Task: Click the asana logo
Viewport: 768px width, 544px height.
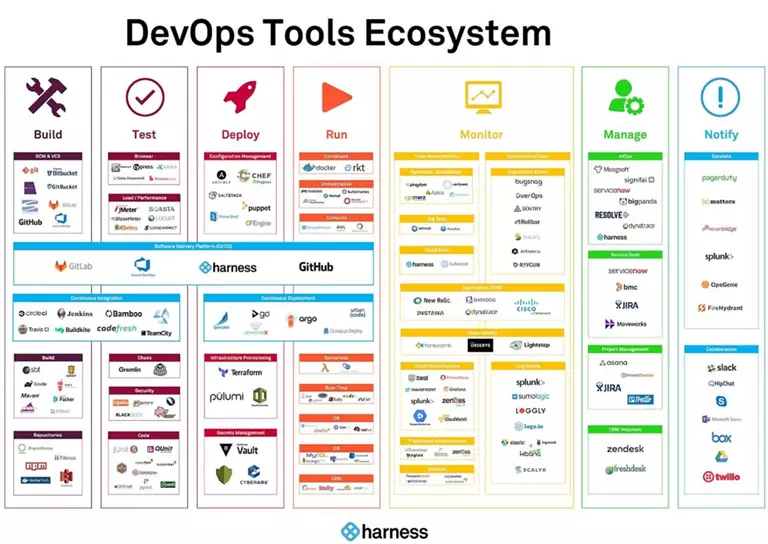Action: (613, 363)
